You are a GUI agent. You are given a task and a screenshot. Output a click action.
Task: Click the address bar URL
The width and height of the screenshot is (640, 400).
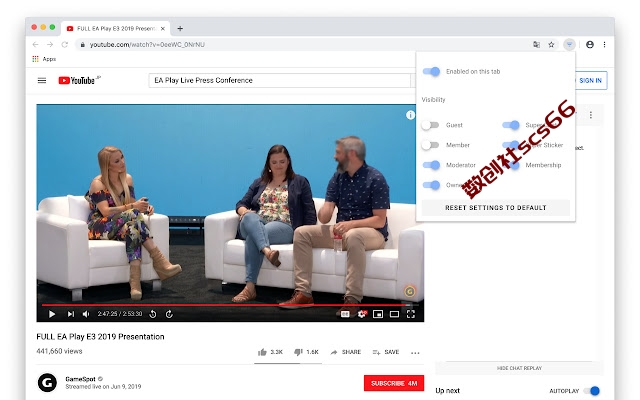147,44
